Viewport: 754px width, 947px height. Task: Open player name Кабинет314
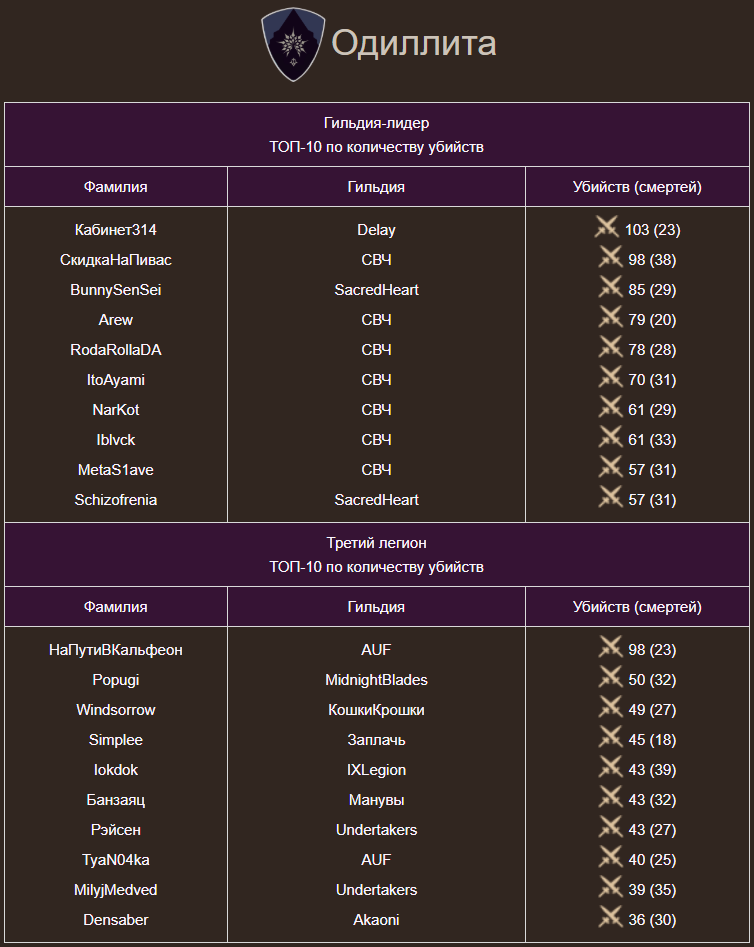point(116,230)
